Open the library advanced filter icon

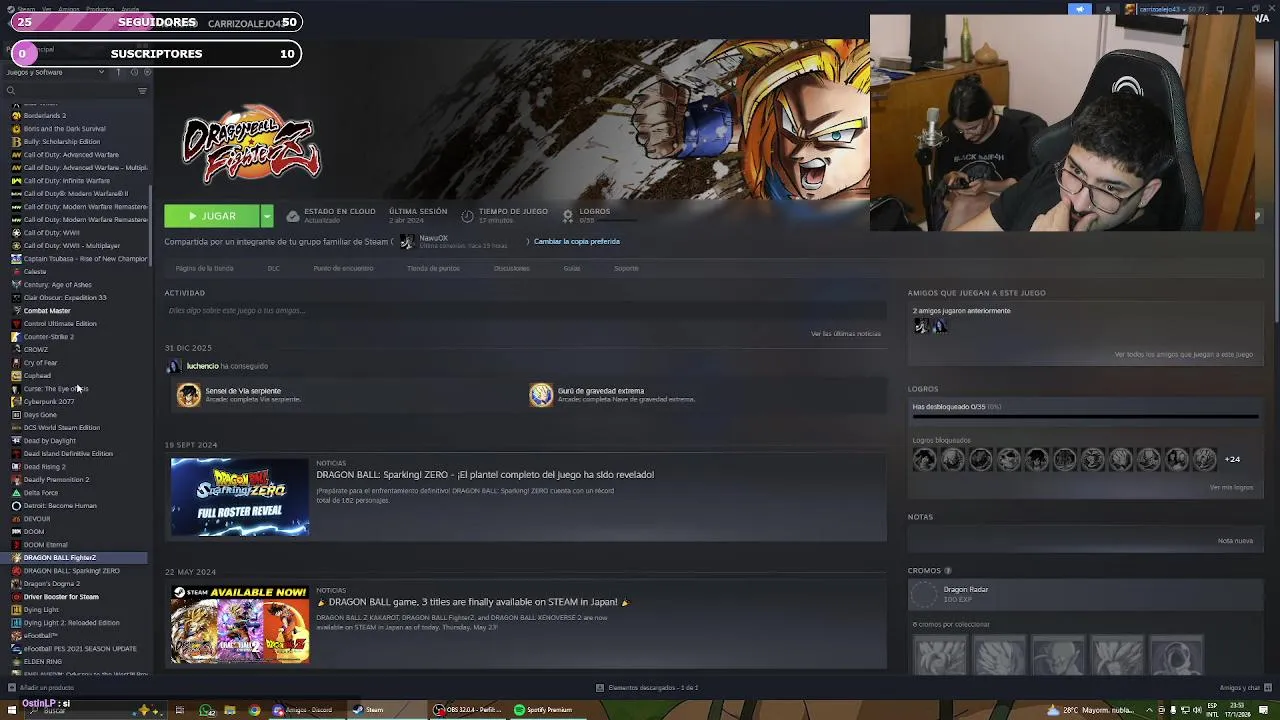point(142,91)
